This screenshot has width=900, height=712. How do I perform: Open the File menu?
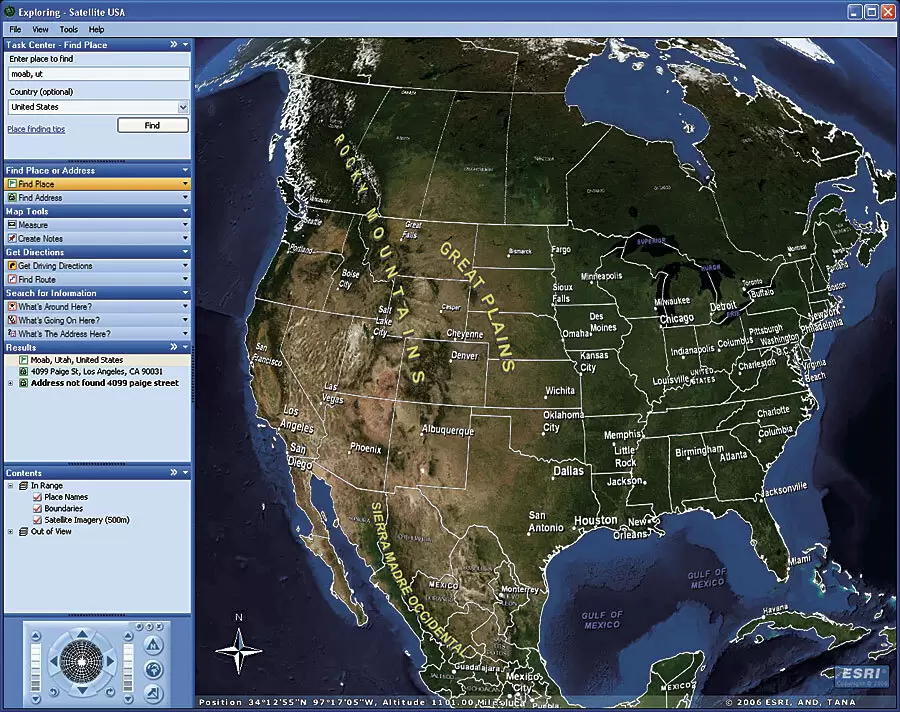(15, 29)
